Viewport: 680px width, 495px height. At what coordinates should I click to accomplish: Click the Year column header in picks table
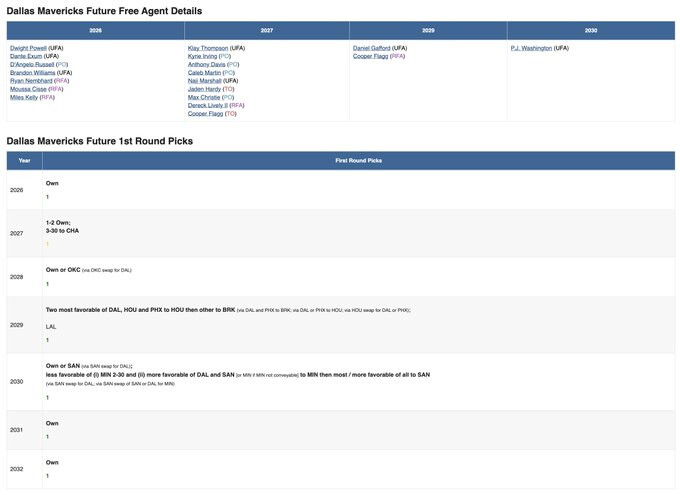24,161
